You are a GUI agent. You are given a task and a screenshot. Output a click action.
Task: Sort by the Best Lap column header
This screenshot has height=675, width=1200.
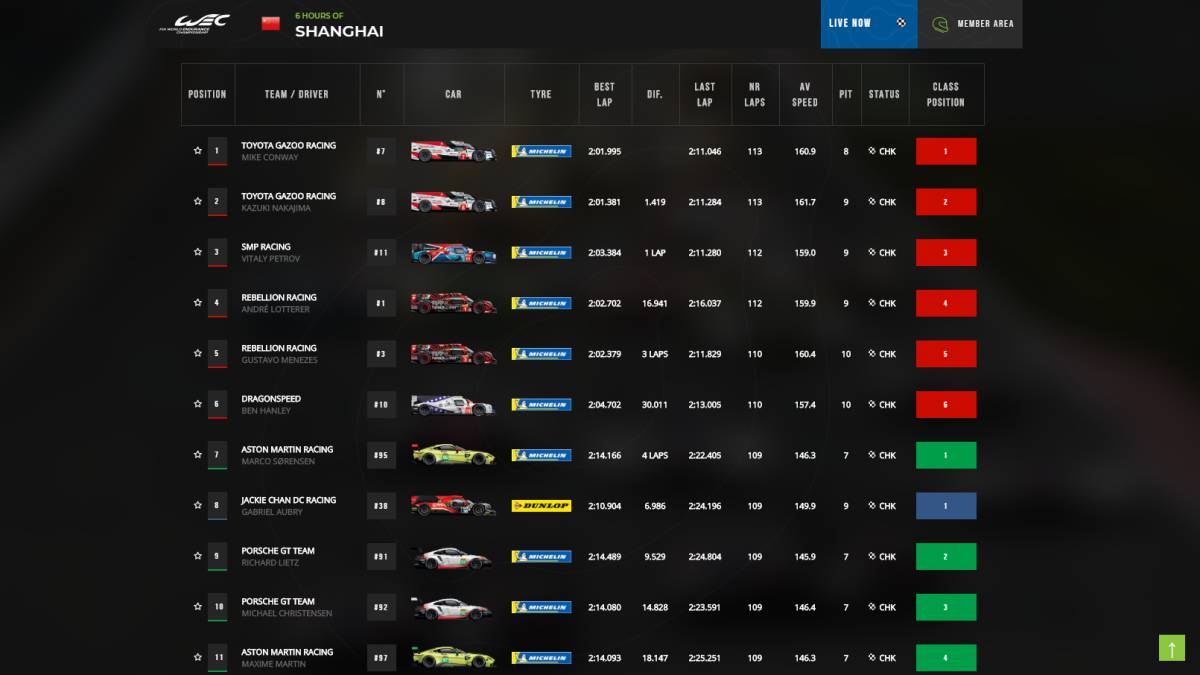(604, 94)
